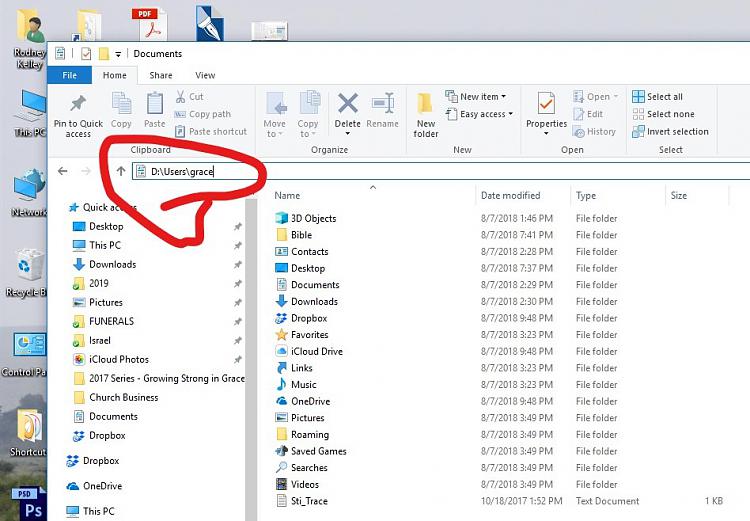Click the navigation pane scrollbar

point(251,360)
